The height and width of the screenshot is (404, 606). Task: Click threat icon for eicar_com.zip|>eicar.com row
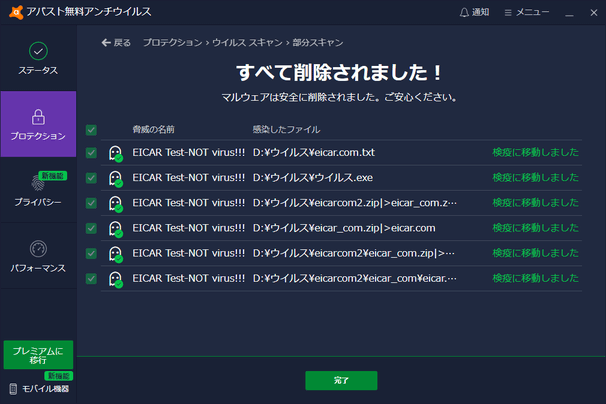click(x=116, y=228)
